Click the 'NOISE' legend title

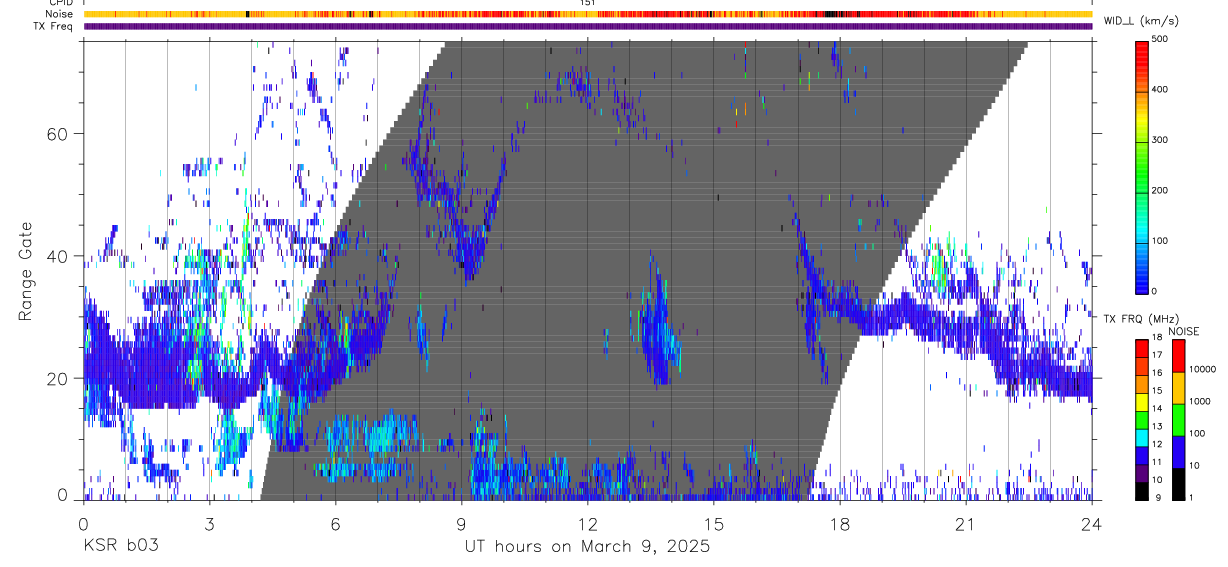(x=1183, y=331)
